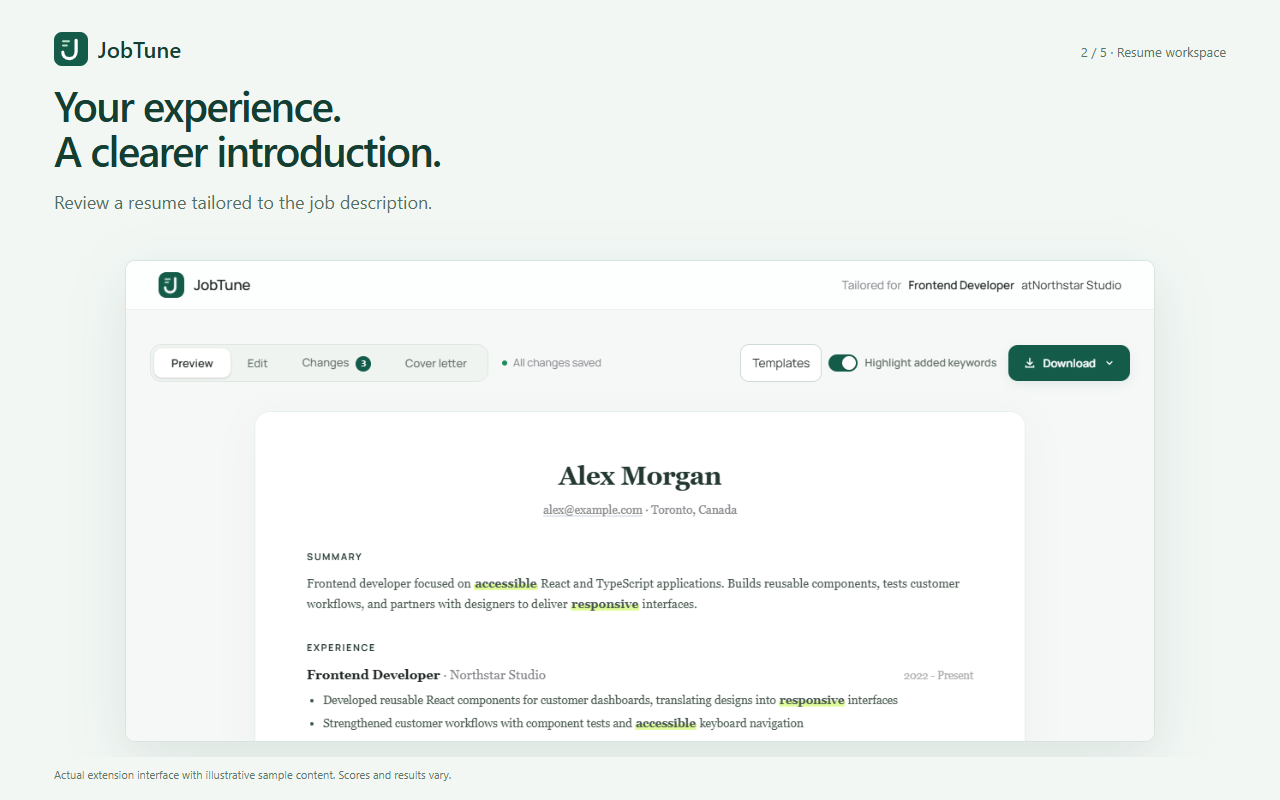Click the Download button
Image resolution: width=1280 pixels, height=800 pixels.
(x=1069, y=363)
